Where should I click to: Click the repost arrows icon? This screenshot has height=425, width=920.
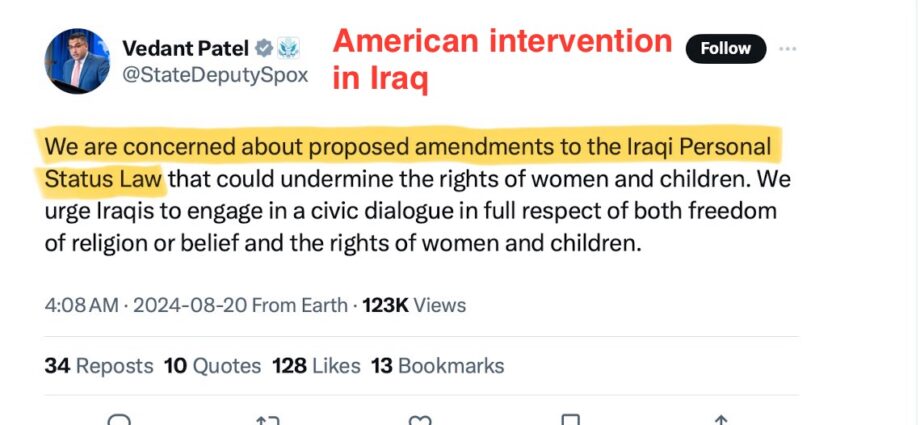tap(268, 420)
